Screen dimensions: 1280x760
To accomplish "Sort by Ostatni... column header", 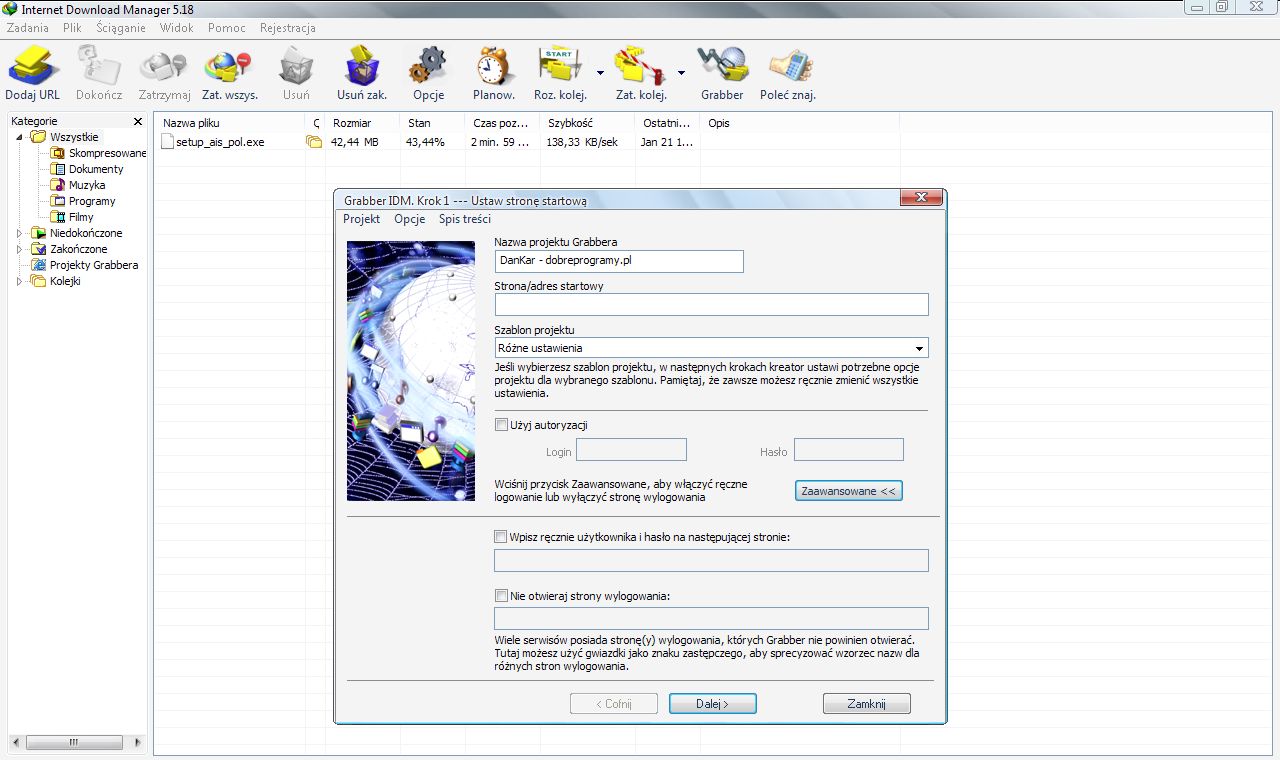I will [x=667, y=123].
